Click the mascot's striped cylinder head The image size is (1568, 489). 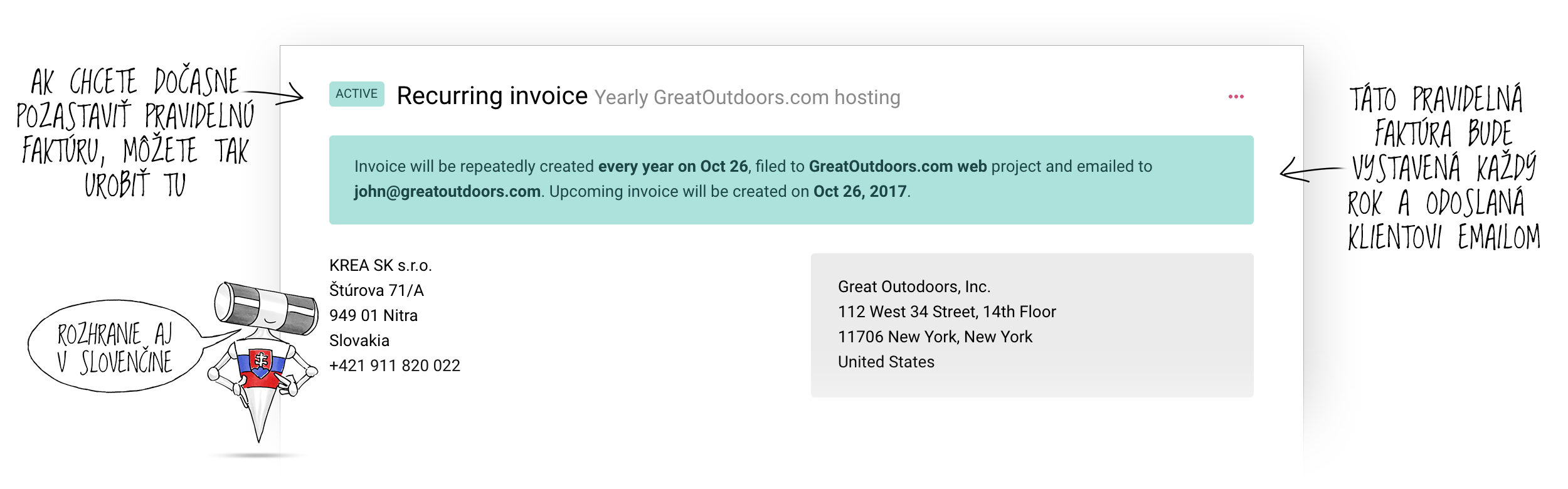pos(266,308)
